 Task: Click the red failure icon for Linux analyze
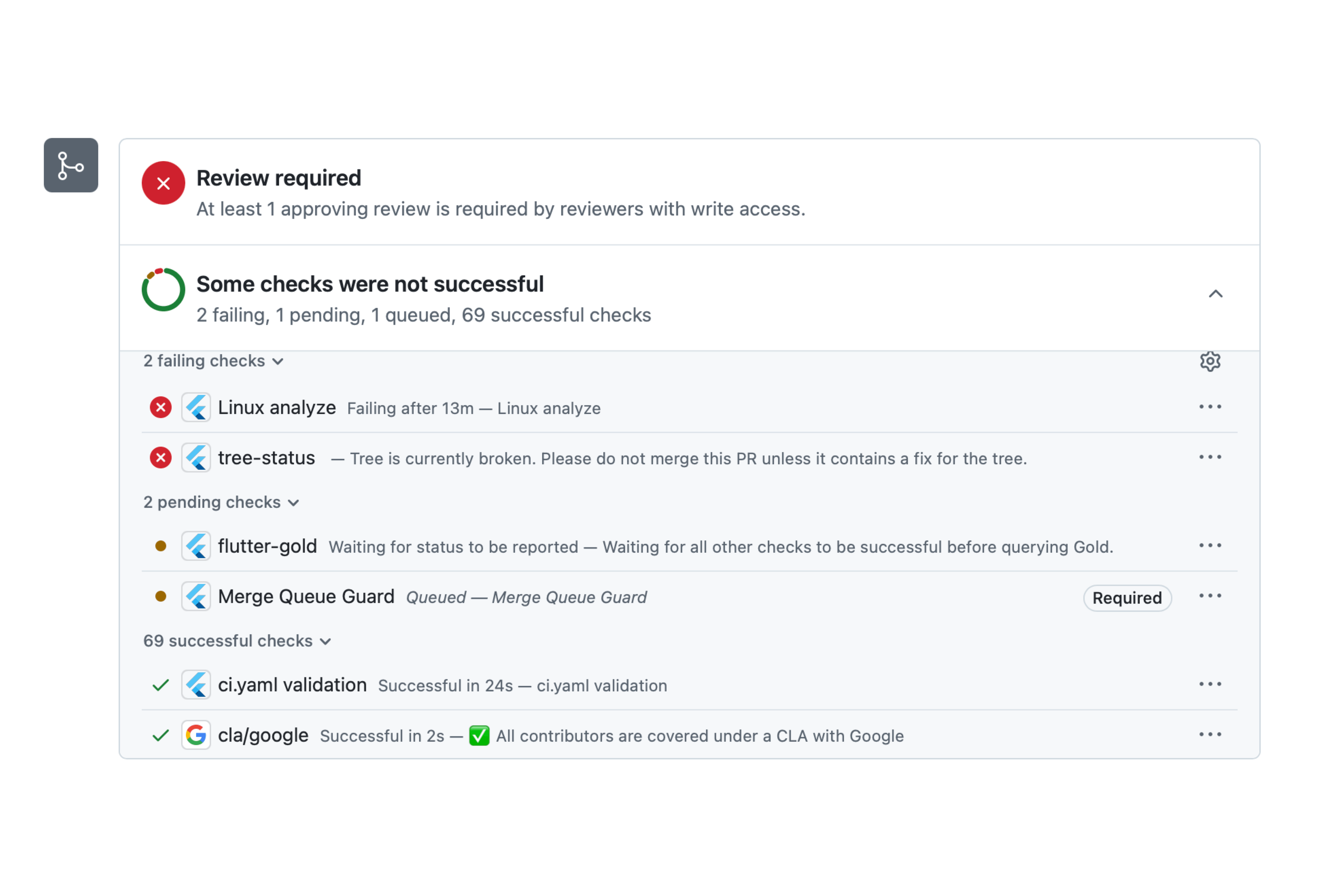click(x=161, y=407)
